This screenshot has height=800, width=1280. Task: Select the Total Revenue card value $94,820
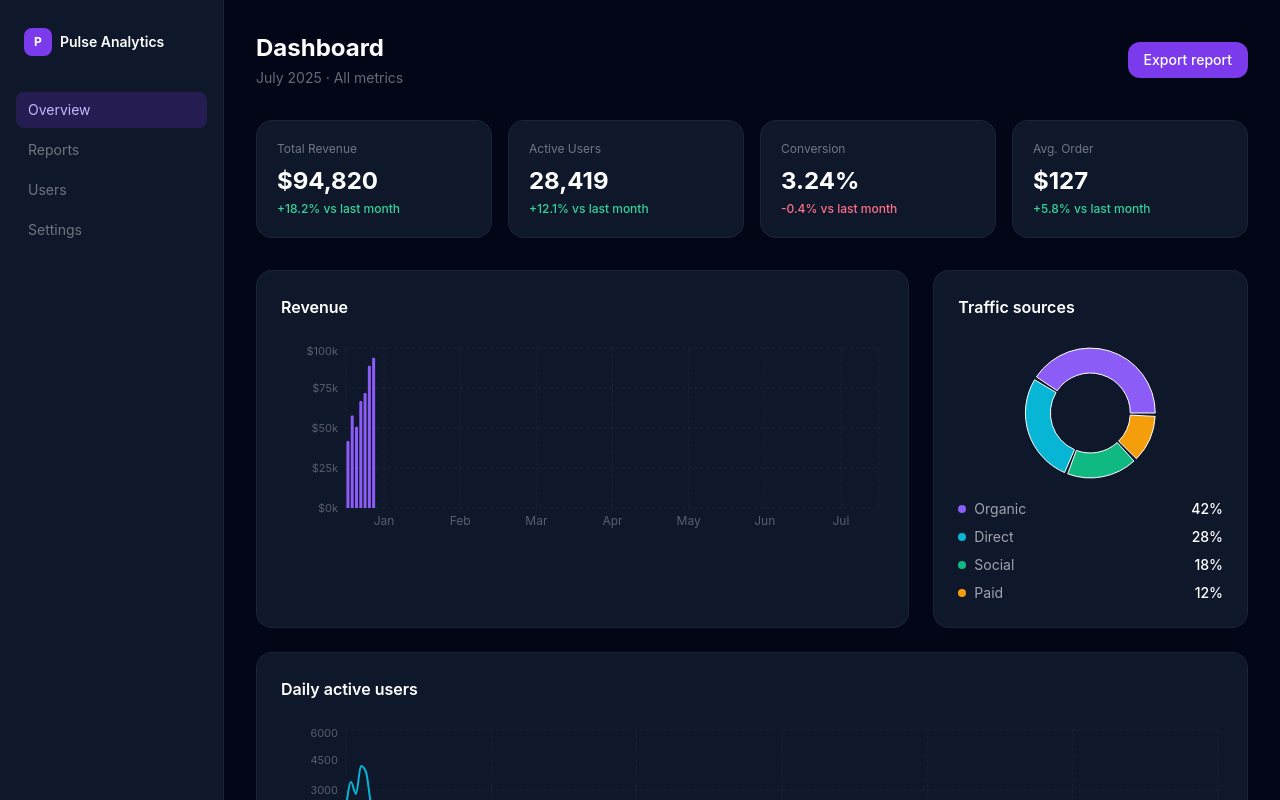327,181
